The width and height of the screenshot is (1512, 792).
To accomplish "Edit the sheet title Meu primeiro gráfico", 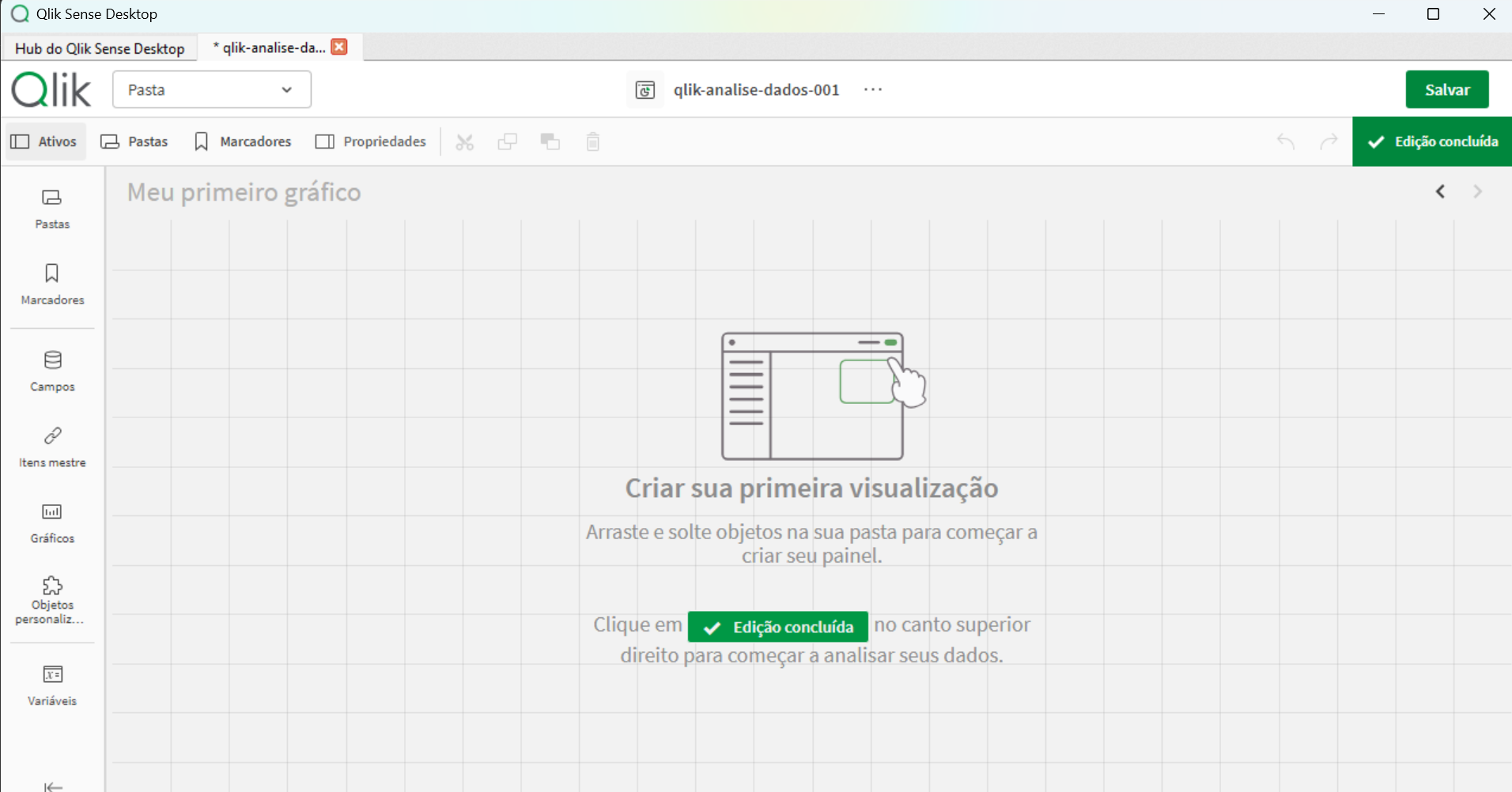I will pos(244,192).
